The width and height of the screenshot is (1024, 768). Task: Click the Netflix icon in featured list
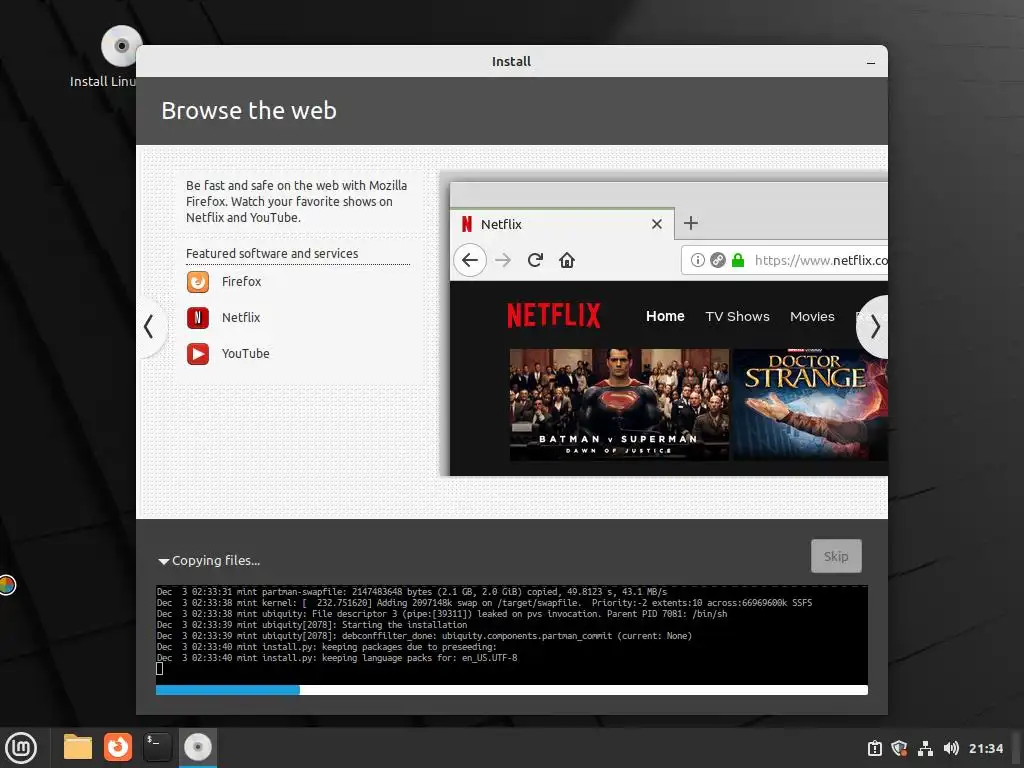coord(198,318)
